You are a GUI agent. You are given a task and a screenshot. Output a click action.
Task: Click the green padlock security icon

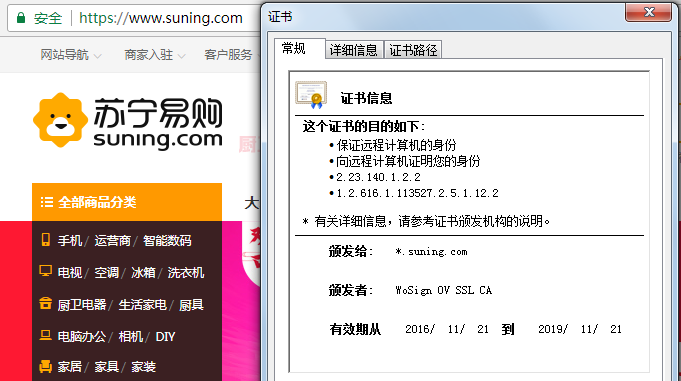pos(21,18)
